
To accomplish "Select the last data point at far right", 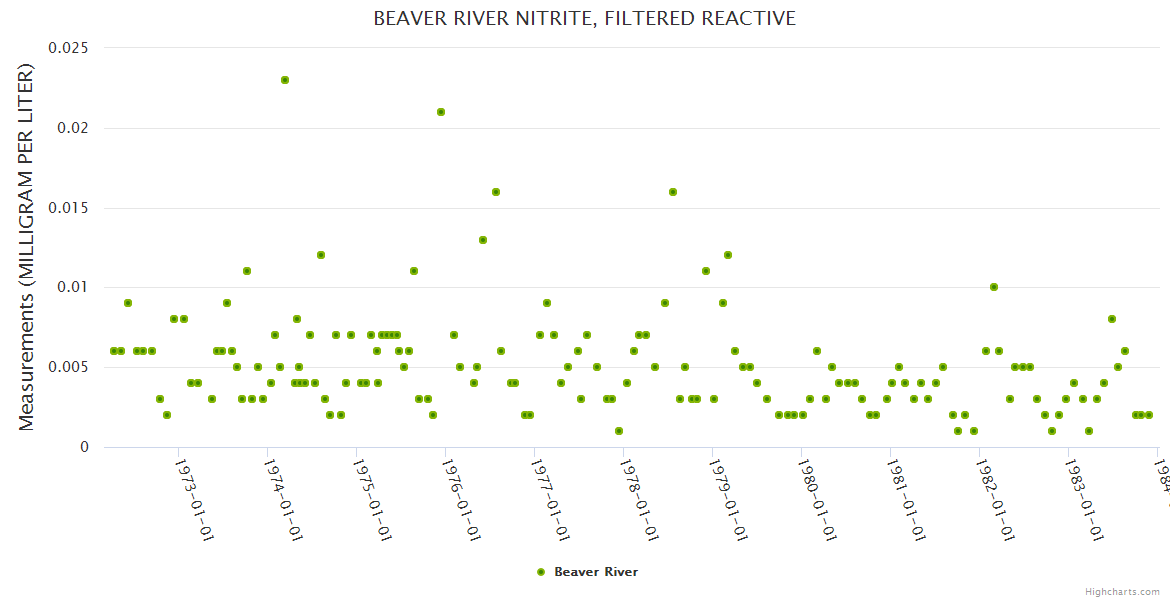I will 1149,415.
